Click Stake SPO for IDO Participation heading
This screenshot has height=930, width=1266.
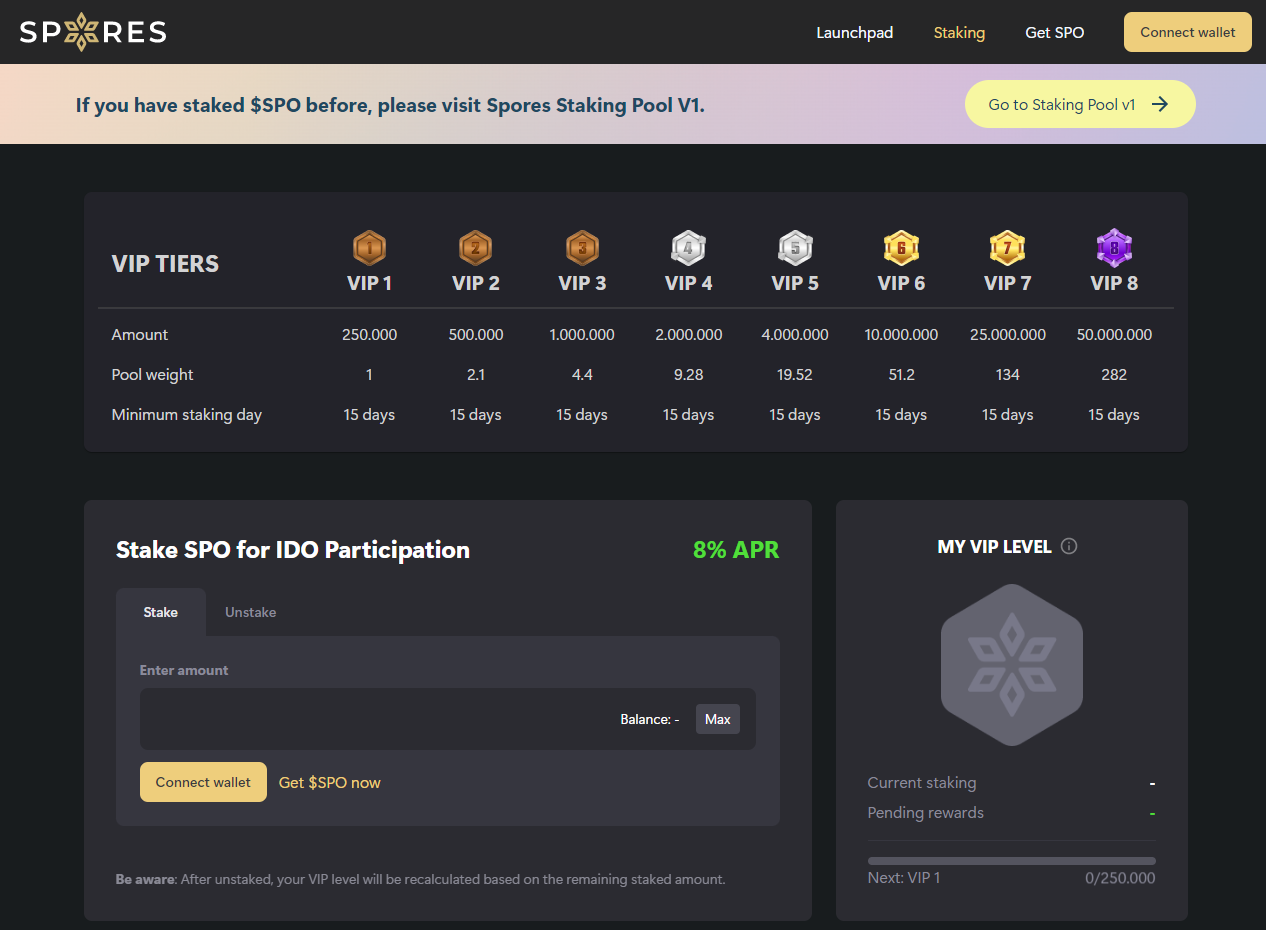click(293, 549)
